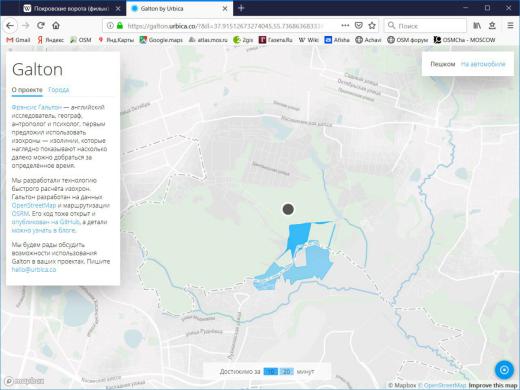Click the dark origin marker on map
The image size is (520, 390).
tap(288, 209)
